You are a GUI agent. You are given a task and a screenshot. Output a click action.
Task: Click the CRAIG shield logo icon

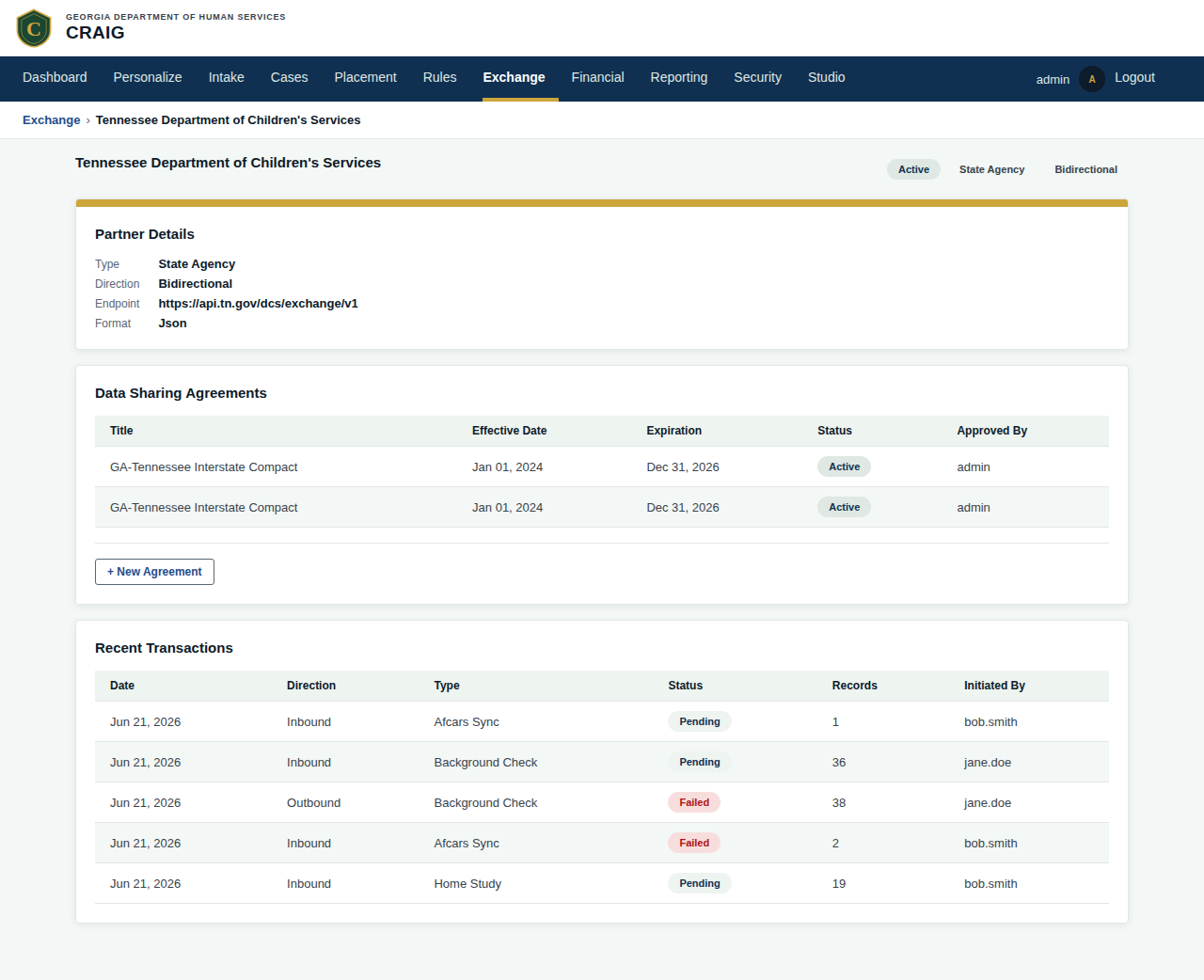click(x=34, y=28)
